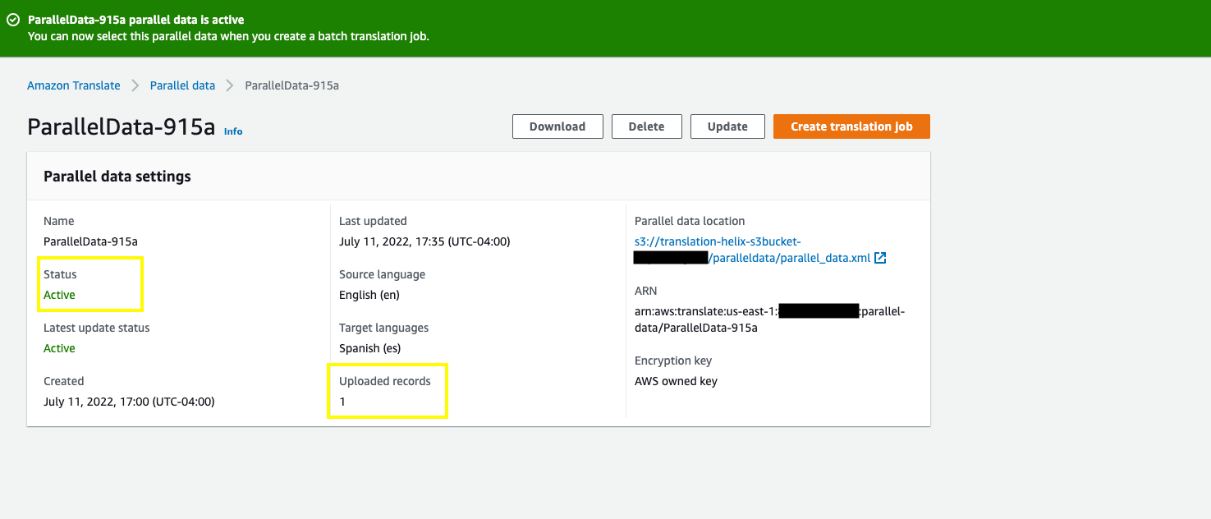Viewport: 1211px width, 519px height.
Task: Open the external link icon beside parallel_data.xml
Action: 880,258
